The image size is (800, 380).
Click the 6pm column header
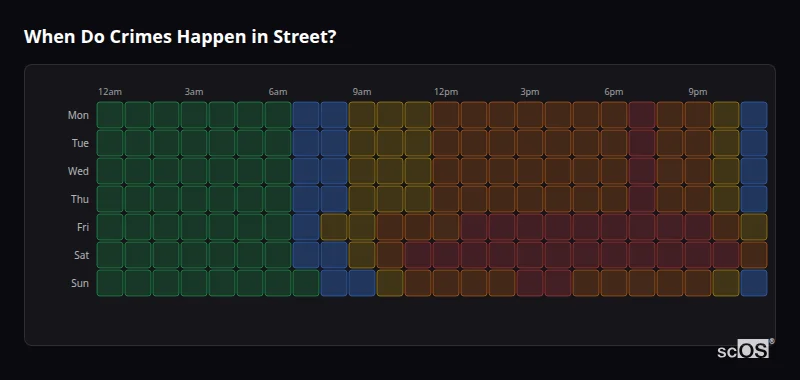[614, 92]
